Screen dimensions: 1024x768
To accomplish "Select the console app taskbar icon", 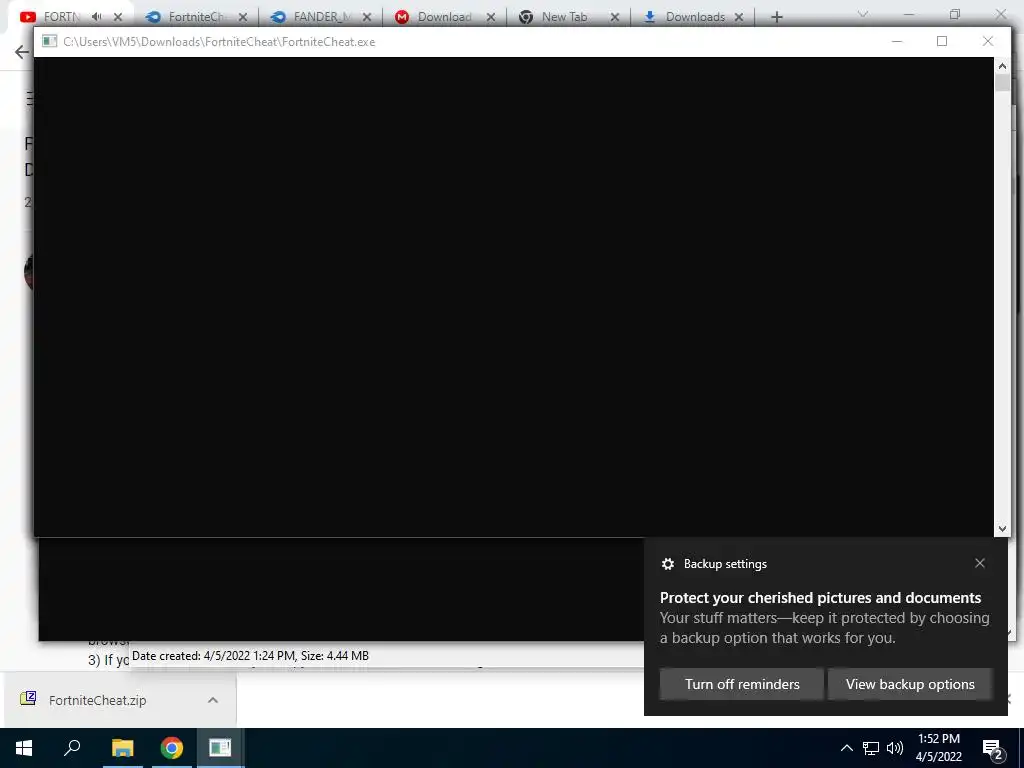I will [220, 748].
